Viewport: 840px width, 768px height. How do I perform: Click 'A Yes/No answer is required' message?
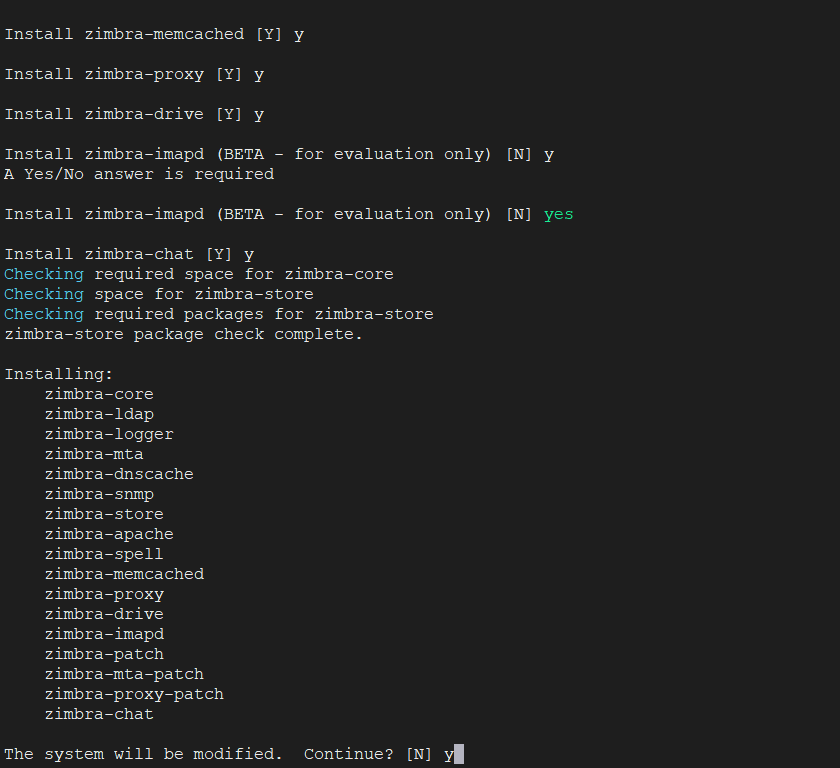click(x=139, y=174)
